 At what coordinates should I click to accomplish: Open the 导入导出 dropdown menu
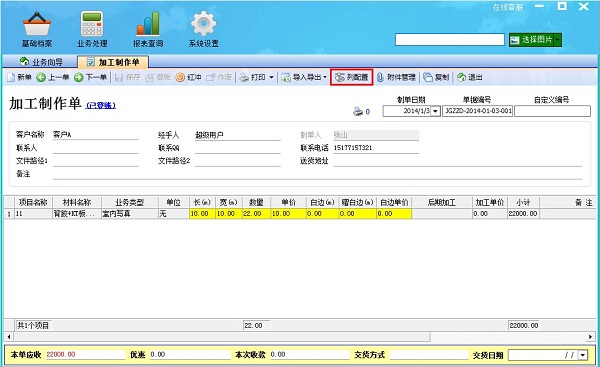tap(304, 77)
